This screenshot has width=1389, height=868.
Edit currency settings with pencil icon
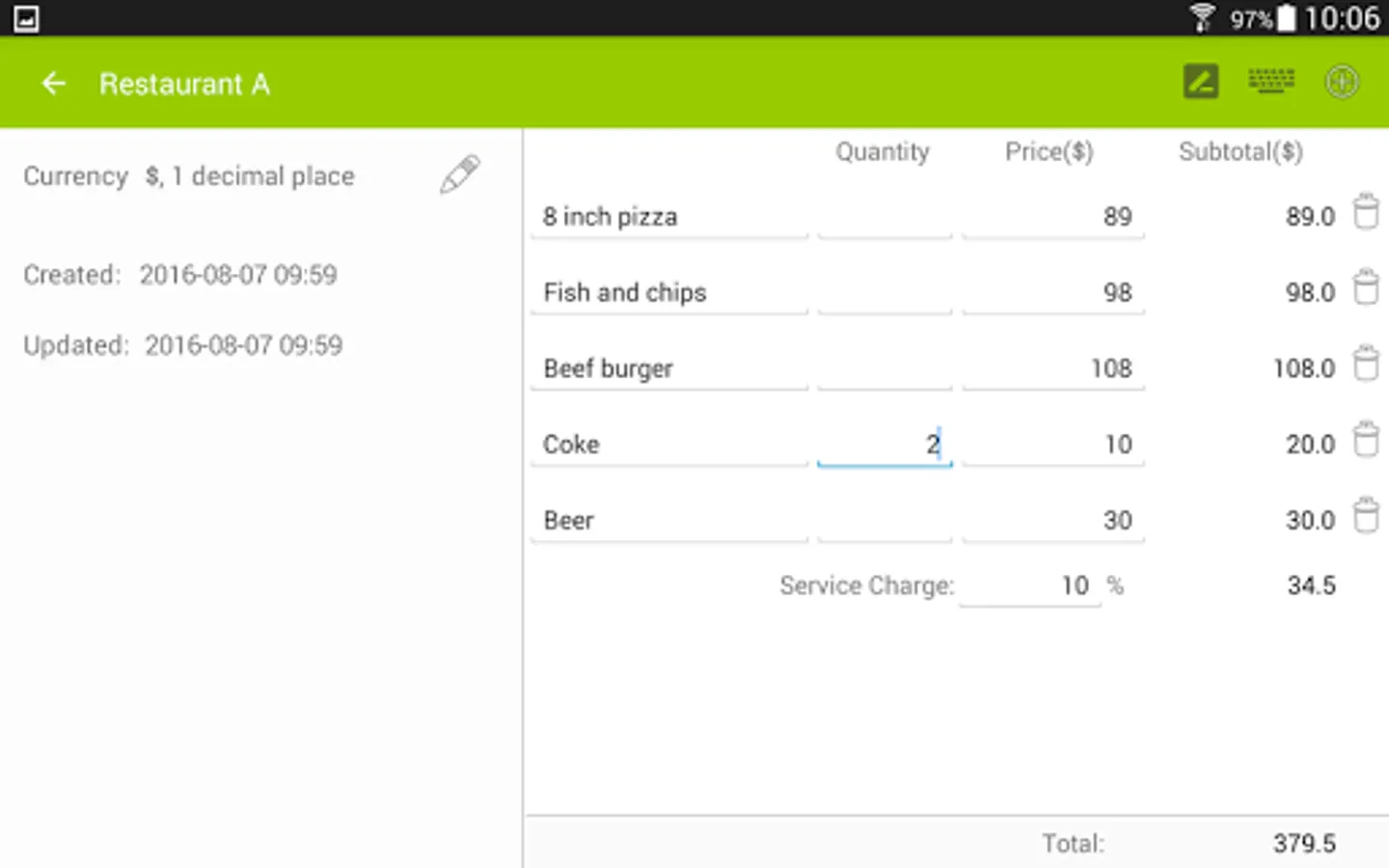tap(460, 175)
